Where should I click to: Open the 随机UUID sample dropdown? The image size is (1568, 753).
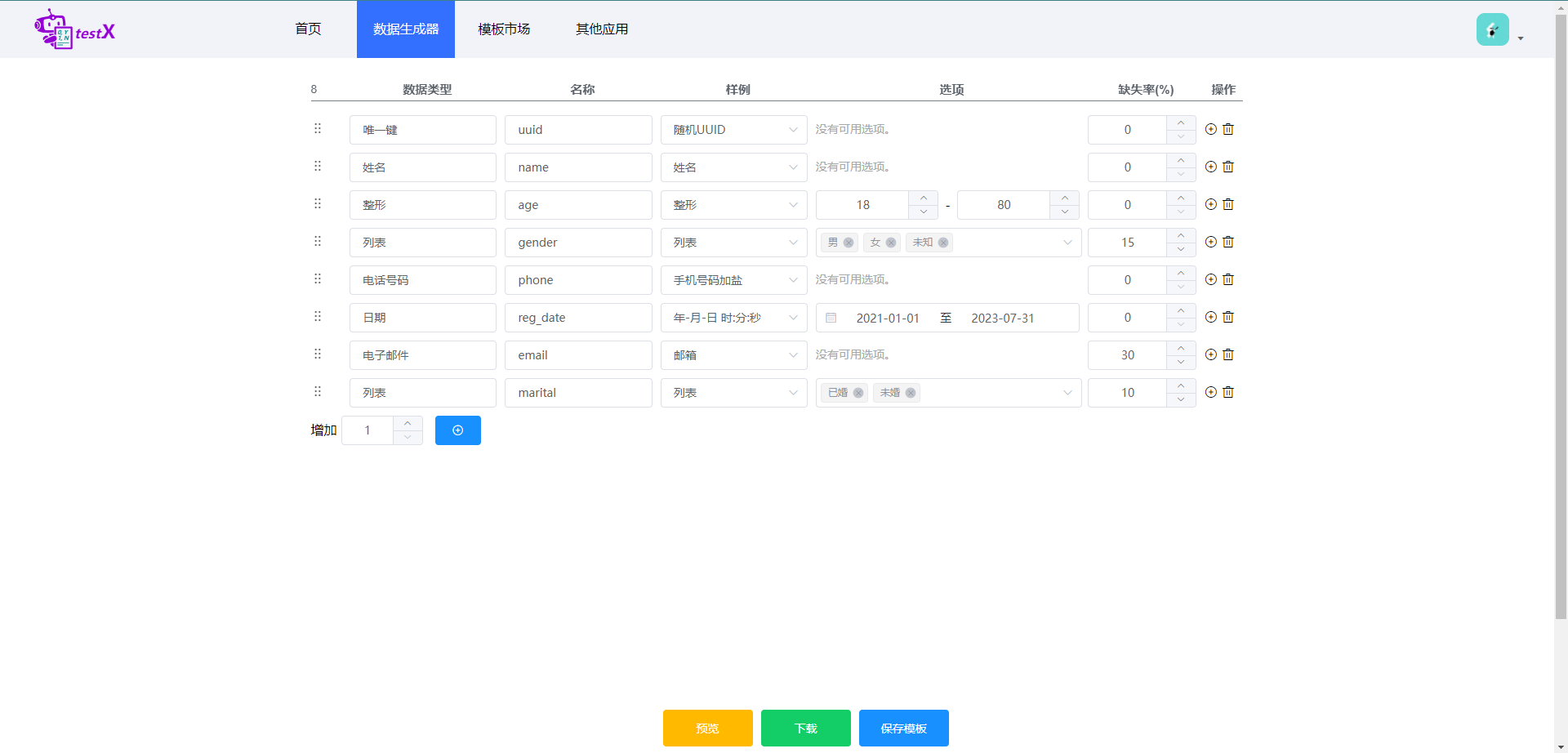733,130
